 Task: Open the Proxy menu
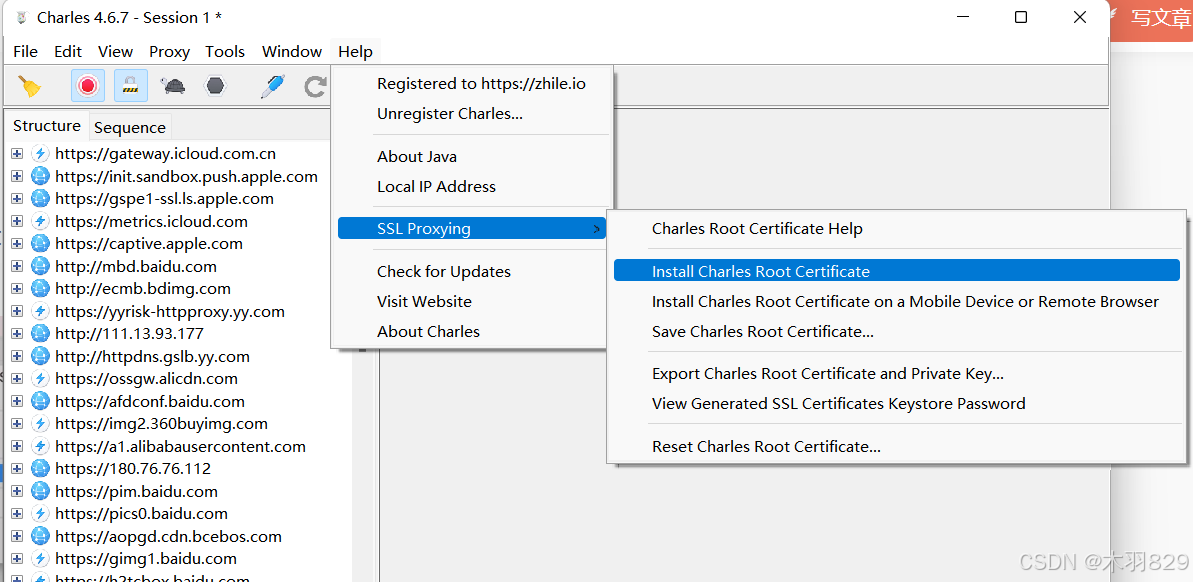pos(169,52)
